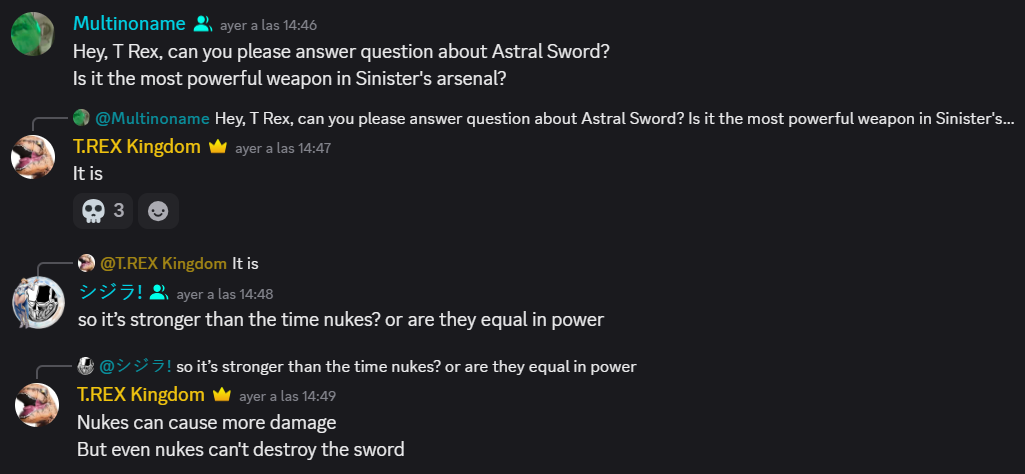Image resolution: width=1025 pixels, height=474 pixels.
Task: Click the role icon beside シジラ! username
Action: pyautogui.click(x=159, y=293)
